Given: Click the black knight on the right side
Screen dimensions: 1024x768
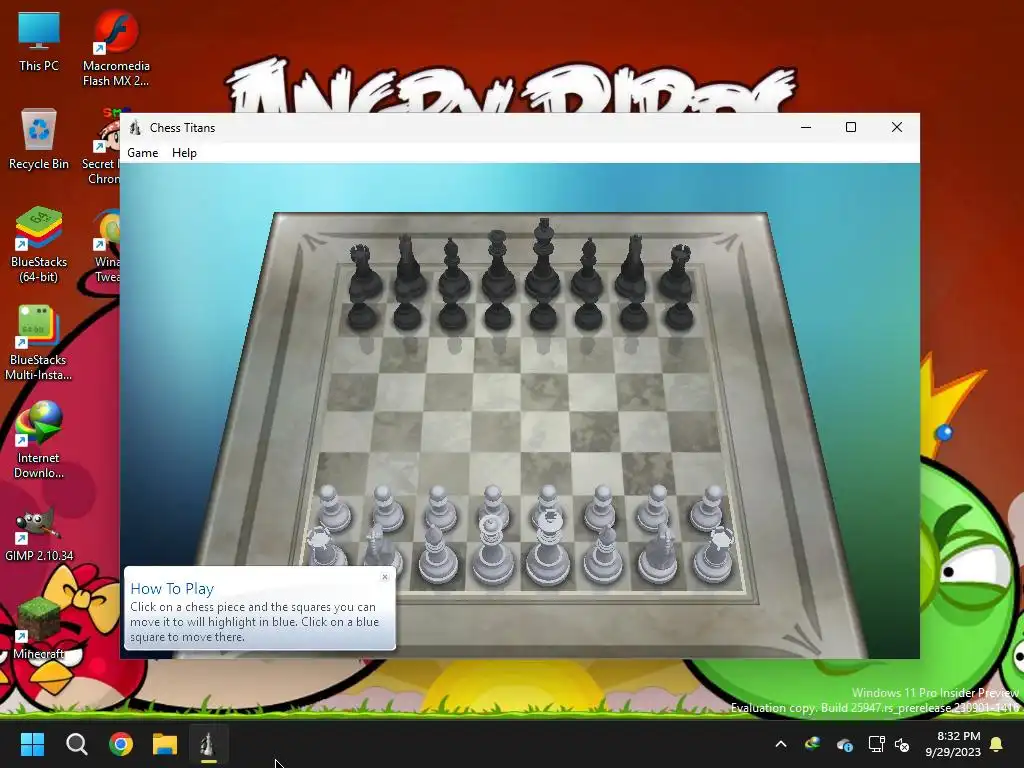Looking at the screenshot, I should tap(632, 268).
